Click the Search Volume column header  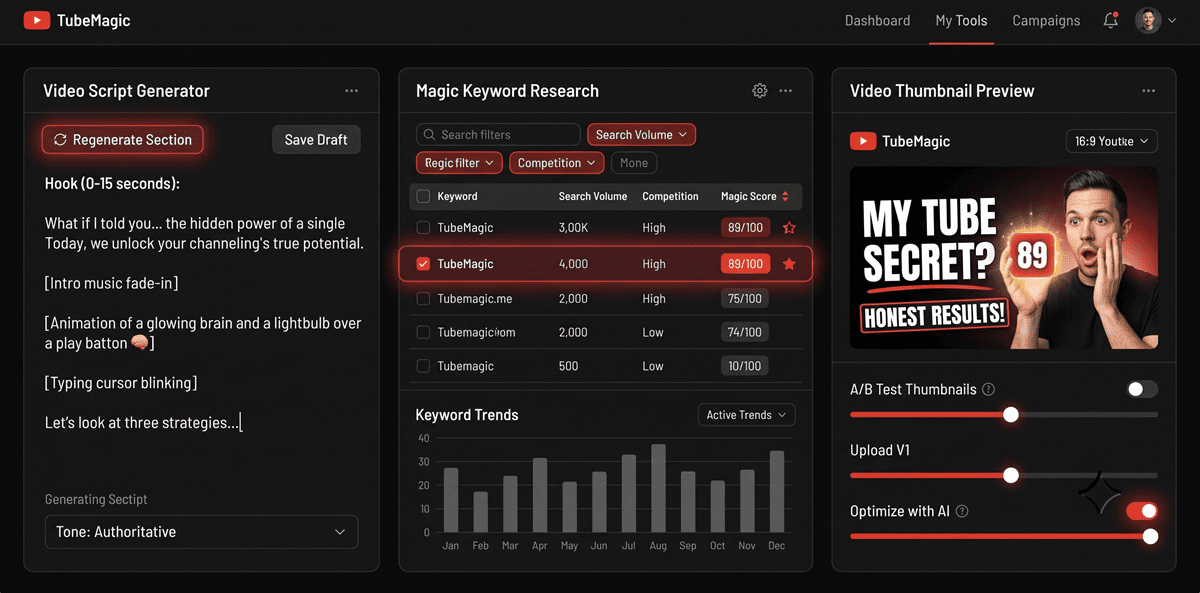[593, 196]
